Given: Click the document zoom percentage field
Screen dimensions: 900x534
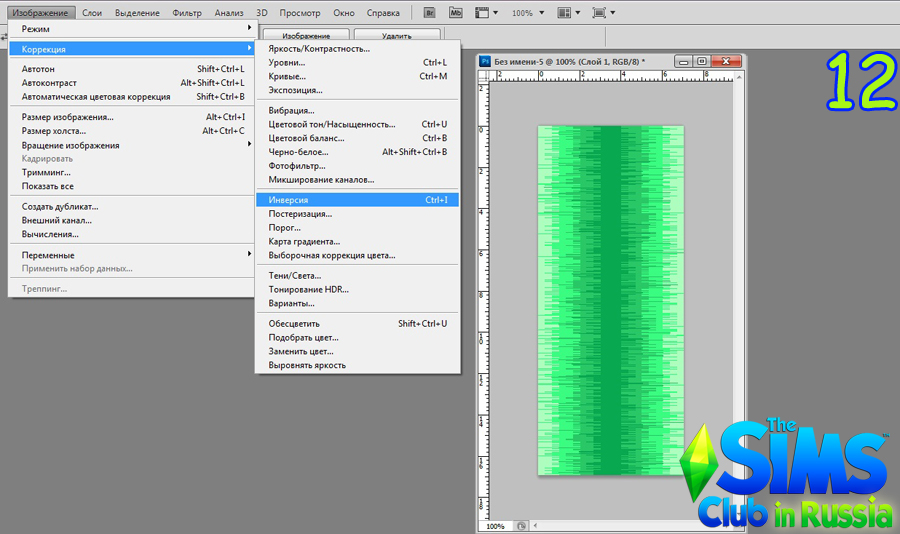Looking at the screenshot, I should coord(495,526).
